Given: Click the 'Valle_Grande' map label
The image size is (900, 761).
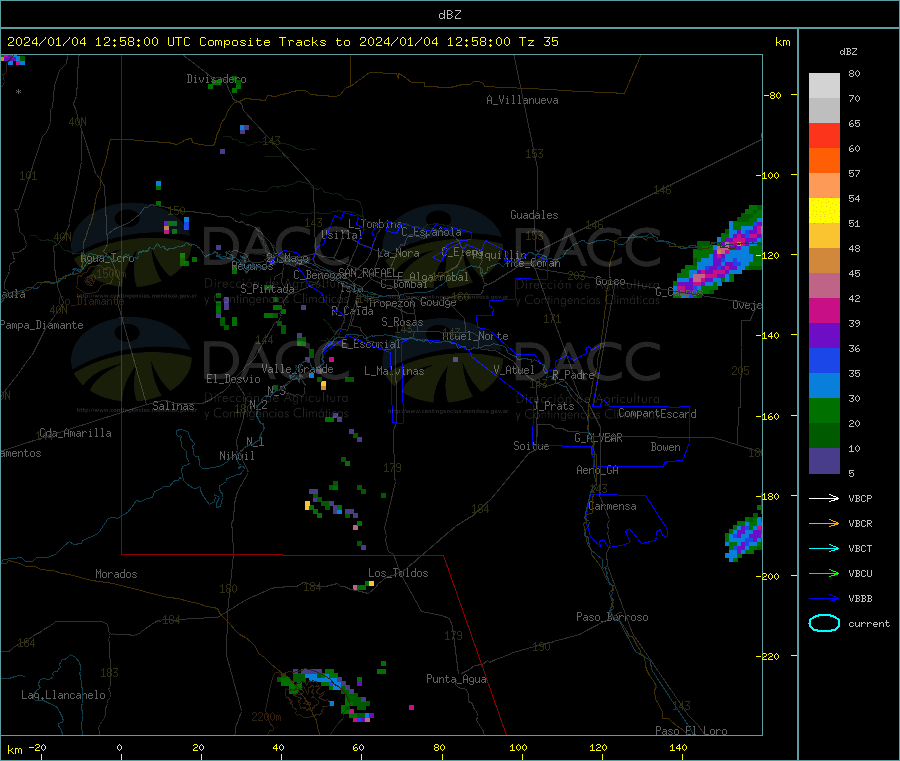Looking at the screenshot, I should [297, 369].
